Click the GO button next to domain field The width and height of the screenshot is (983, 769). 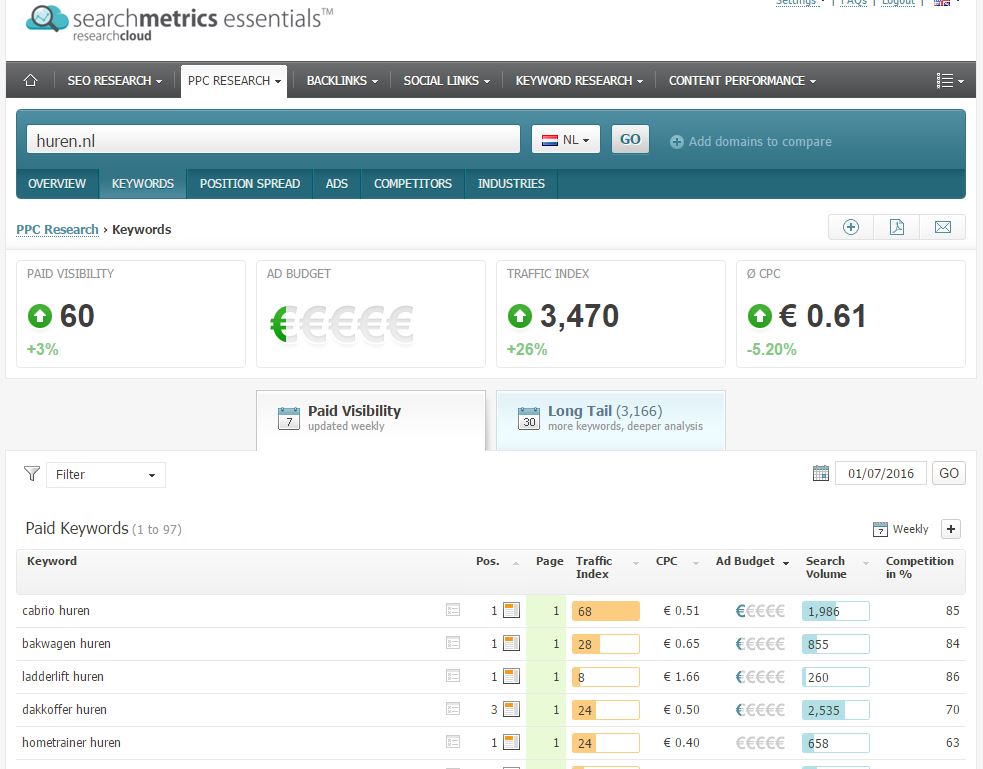(x=630, y=139)
